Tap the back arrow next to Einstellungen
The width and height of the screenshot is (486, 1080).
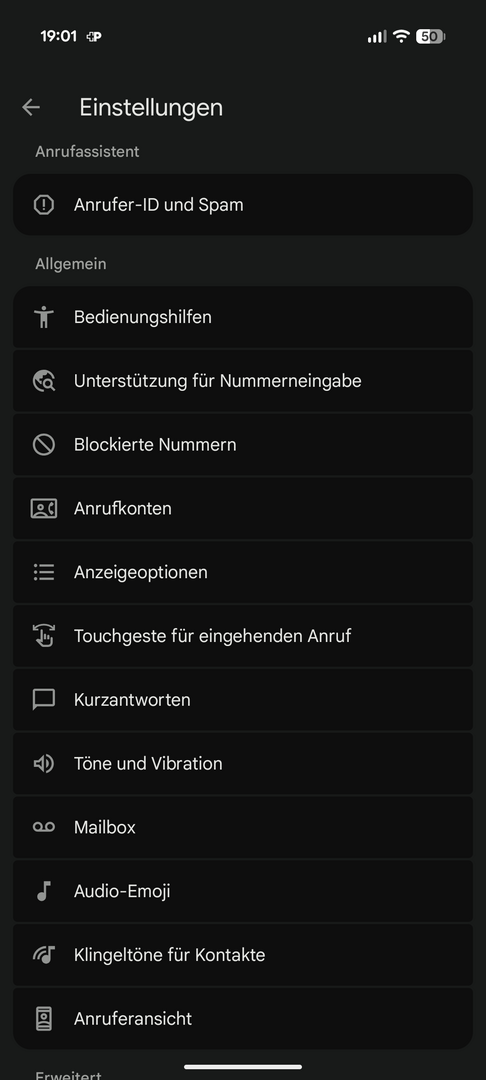31,107
